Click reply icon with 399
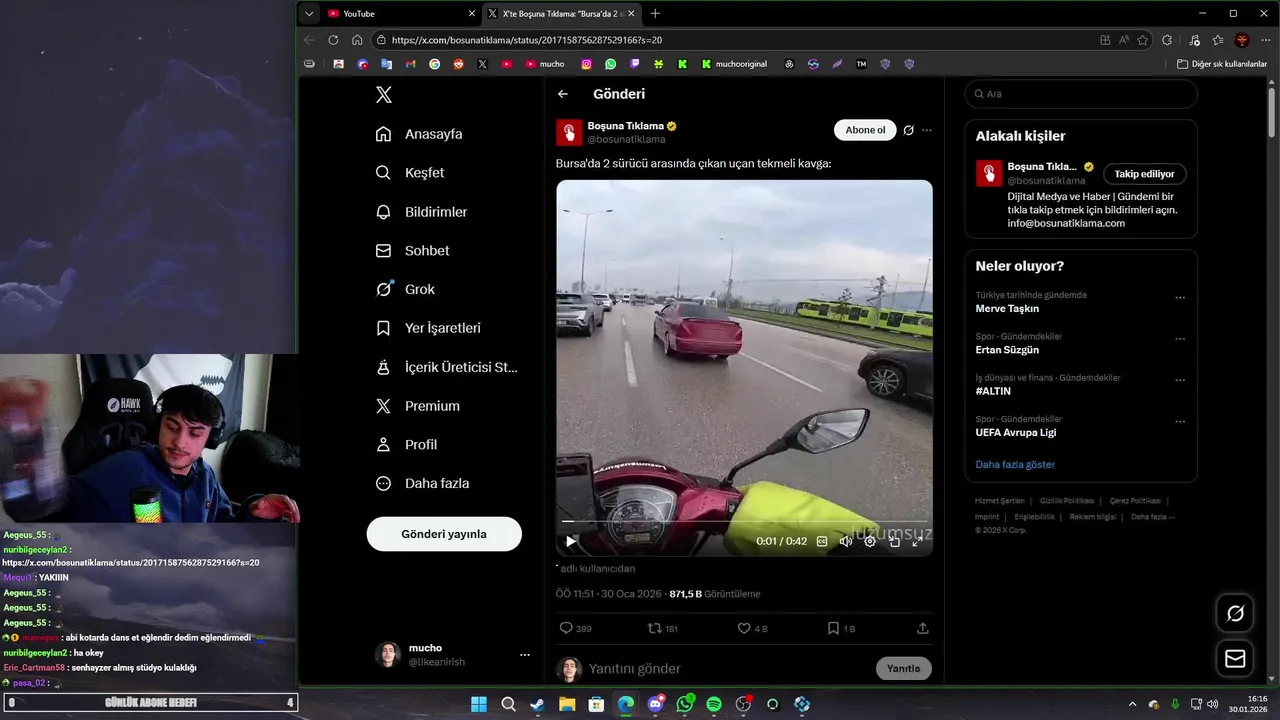The image size is (1280, 720). pos(575,629)
